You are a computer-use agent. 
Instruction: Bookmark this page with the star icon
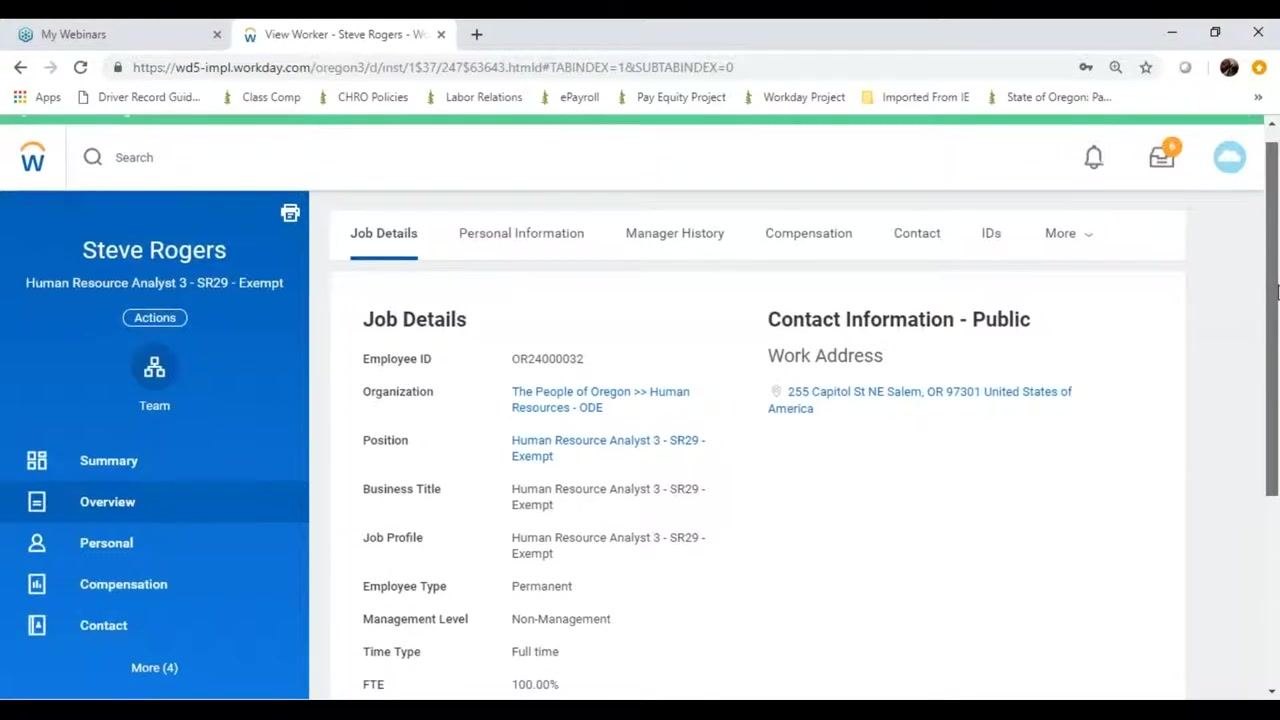pyautogui.click(x=1146, y=67)
